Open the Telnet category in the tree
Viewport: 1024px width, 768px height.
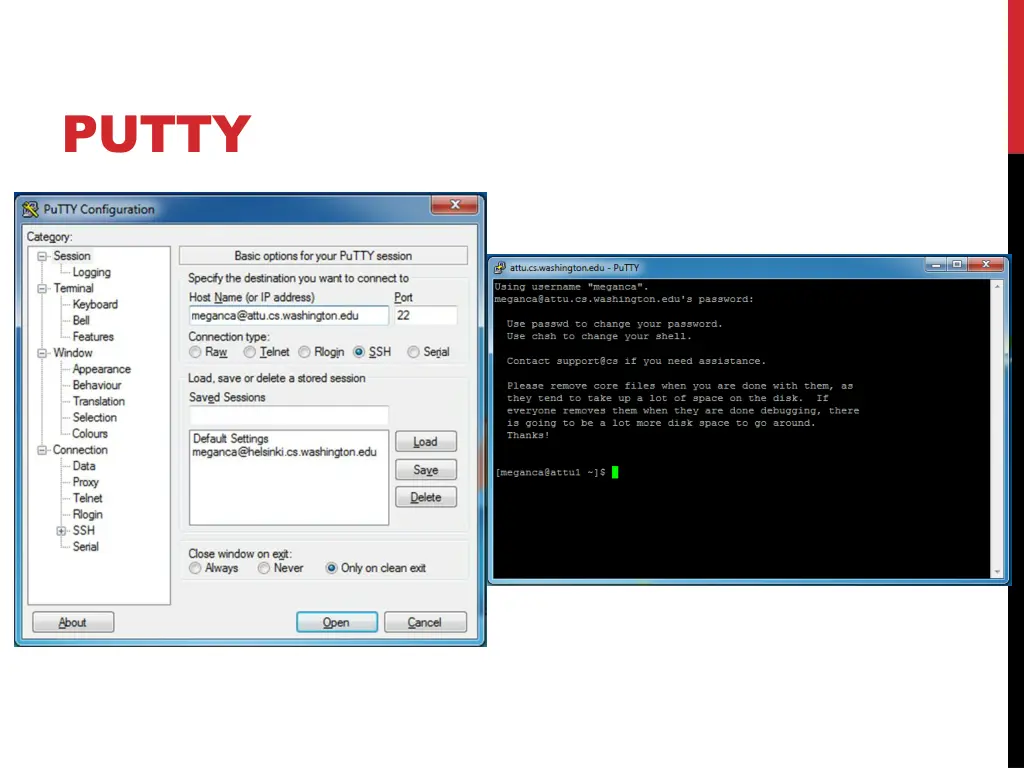click(88, 498)
